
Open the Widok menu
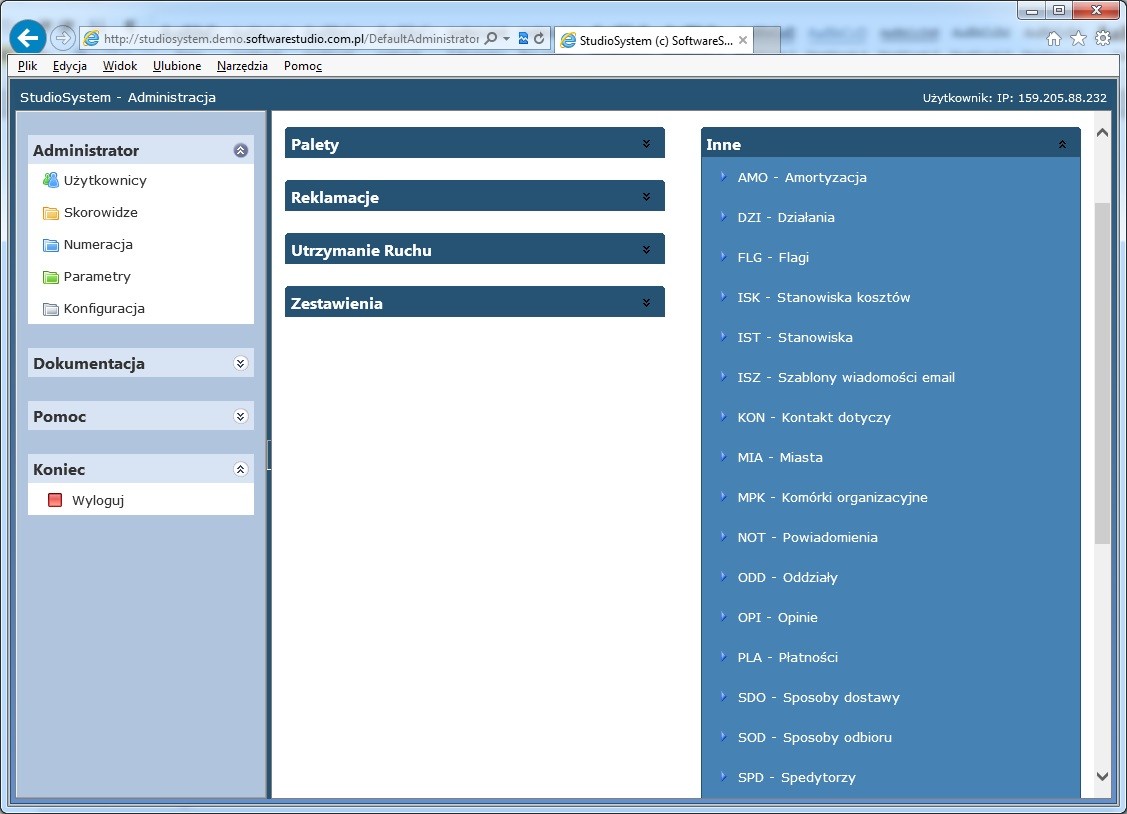[119, 65]
